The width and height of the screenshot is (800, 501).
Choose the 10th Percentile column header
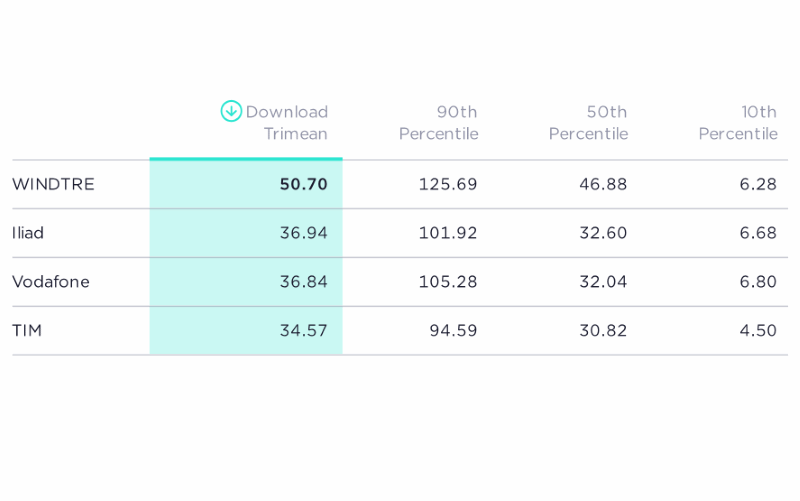tap(738, 123)
